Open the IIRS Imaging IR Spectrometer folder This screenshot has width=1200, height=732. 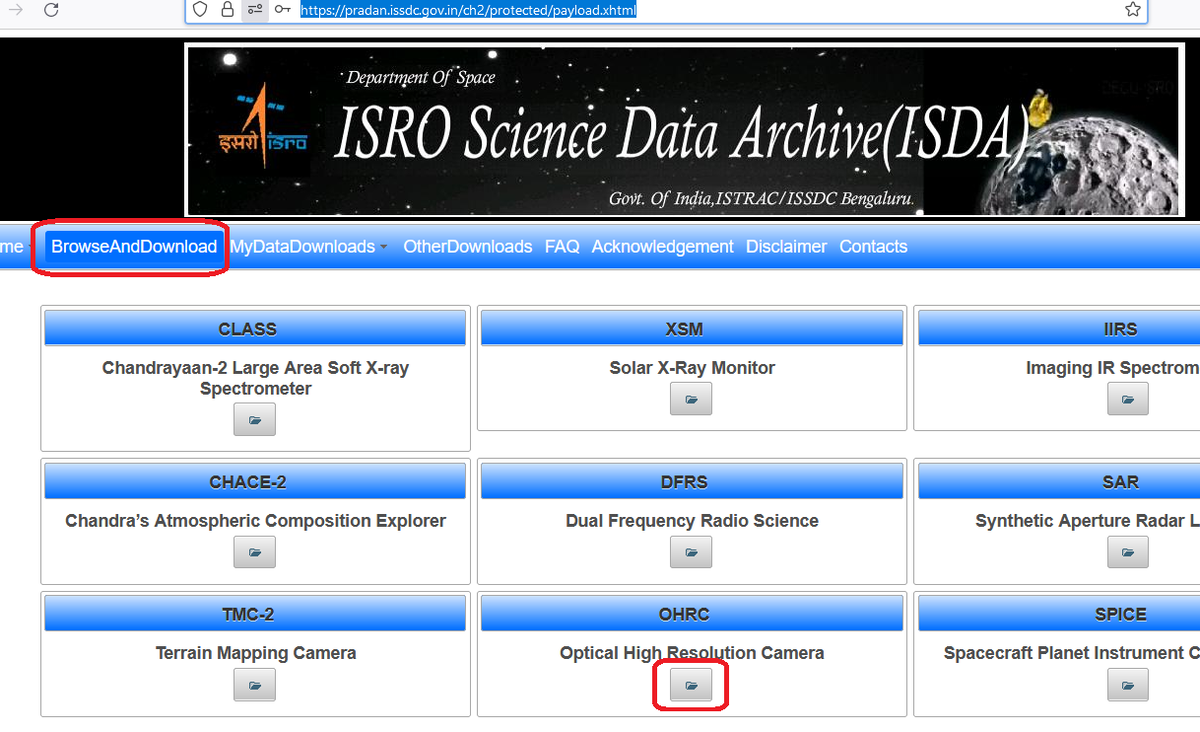[1128, 399]
